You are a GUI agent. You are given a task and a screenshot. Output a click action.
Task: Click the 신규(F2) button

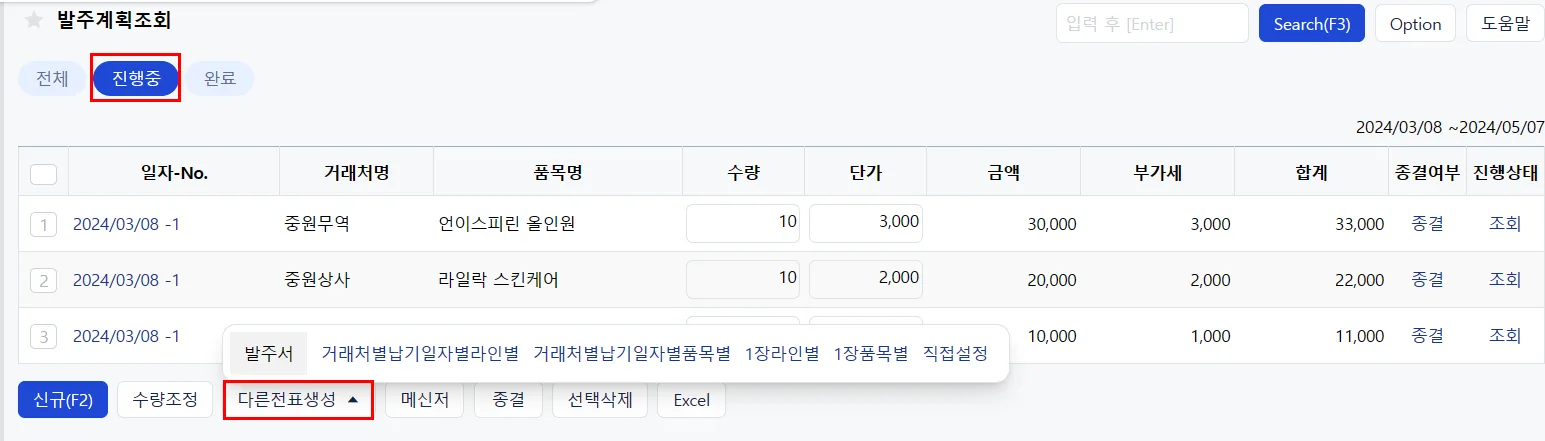[x=63, y=400]
